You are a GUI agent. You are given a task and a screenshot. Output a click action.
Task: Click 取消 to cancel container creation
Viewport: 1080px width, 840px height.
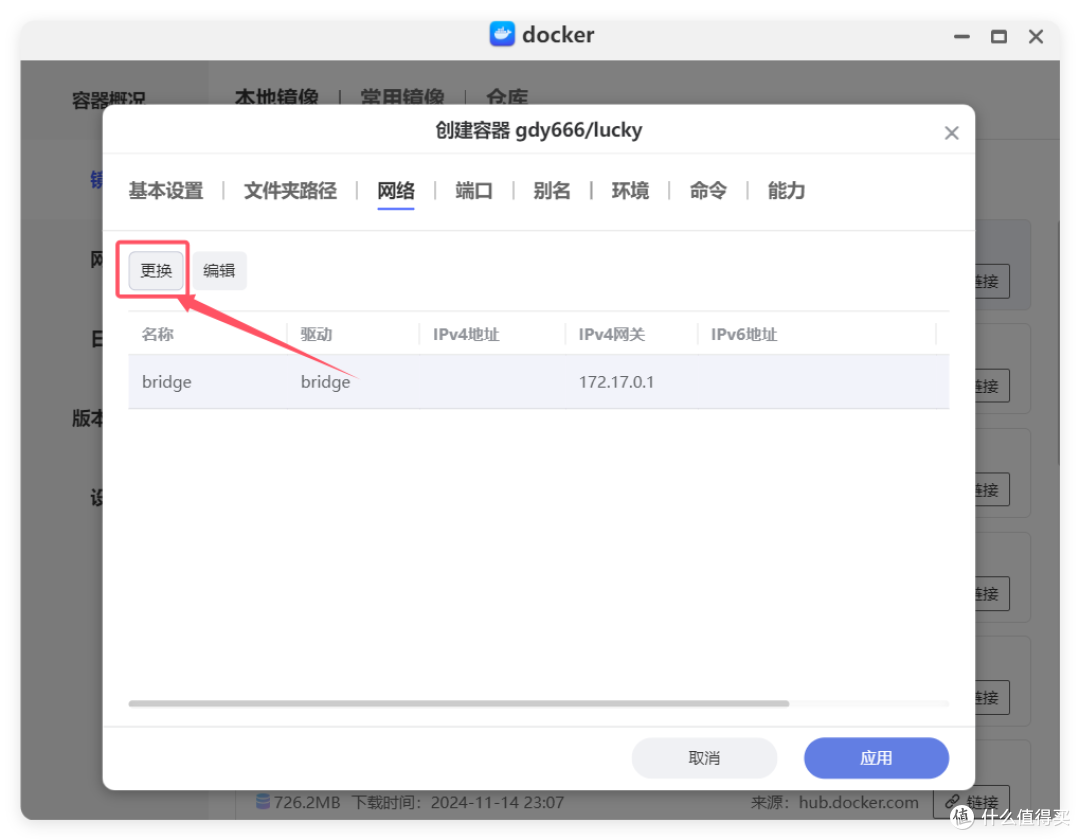click(x=703, y=758)
